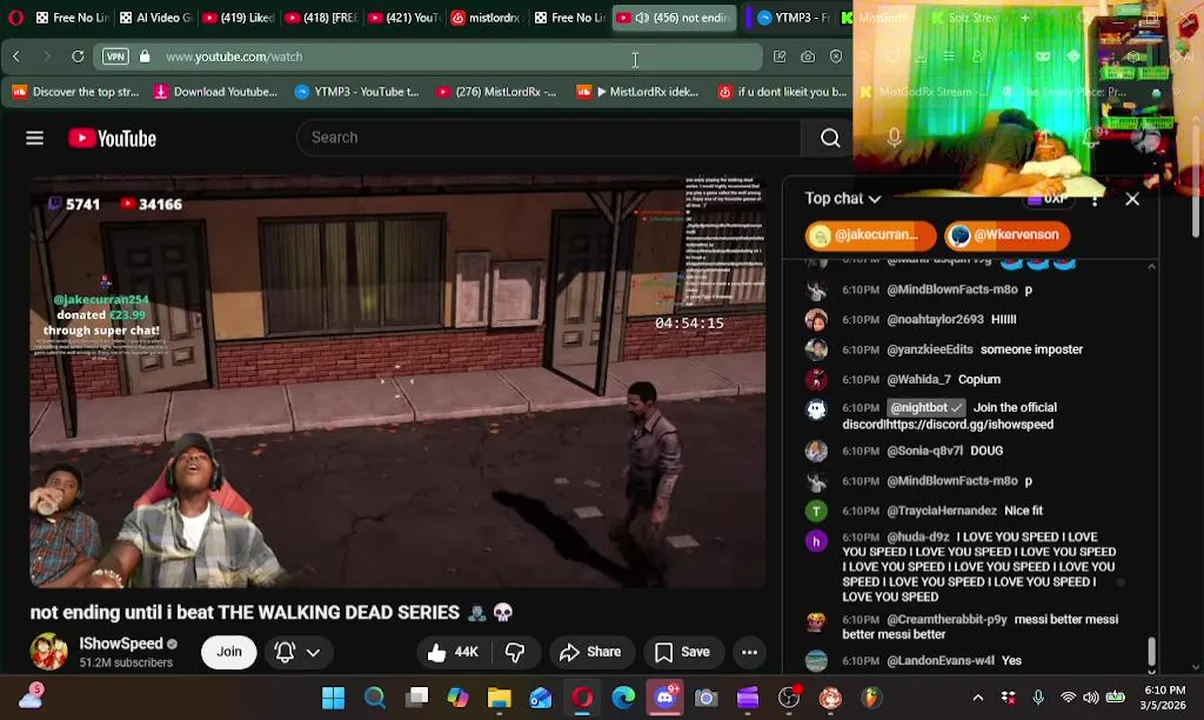Open the Windows Start menu
The height and width of the screenshot is (720, 1204).
pos(333,698)
